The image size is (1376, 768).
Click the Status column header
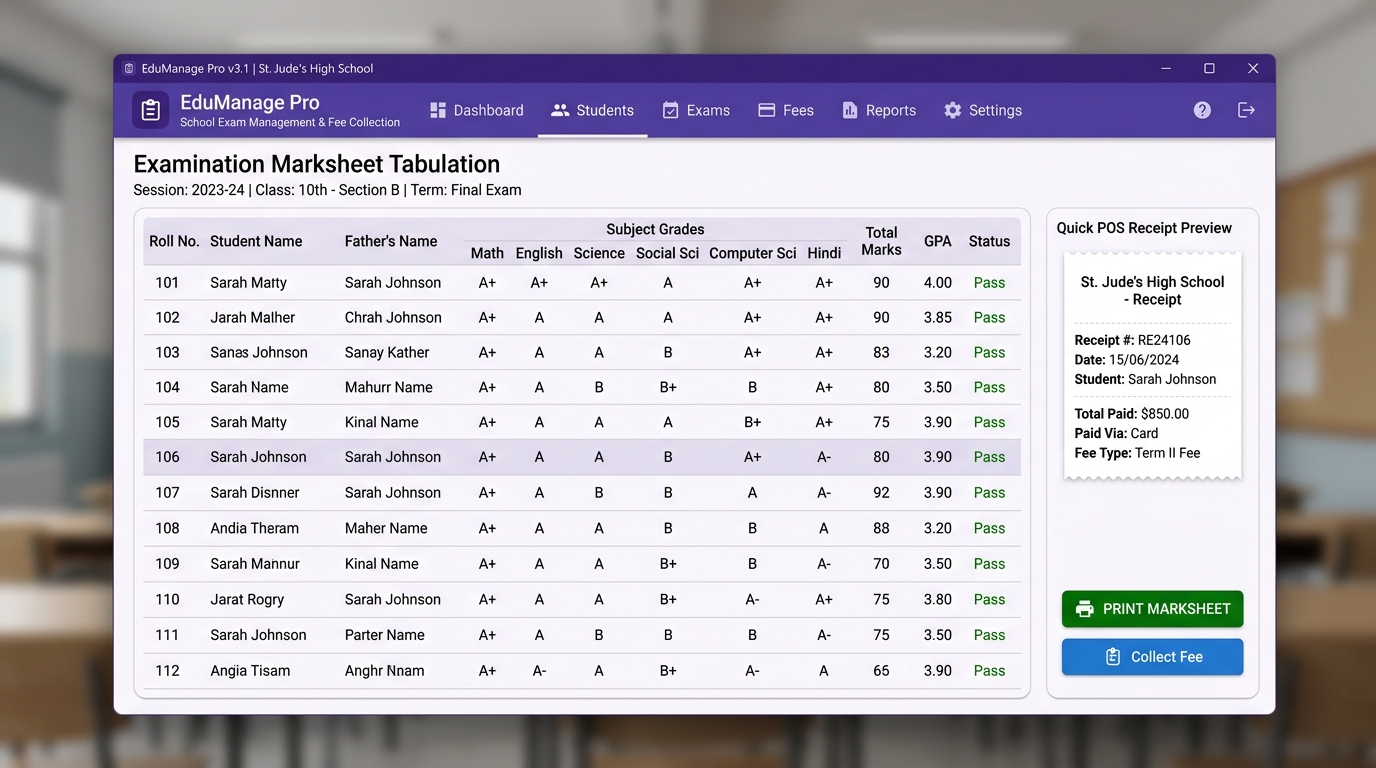pyautogui.click(x=989, y=241)
